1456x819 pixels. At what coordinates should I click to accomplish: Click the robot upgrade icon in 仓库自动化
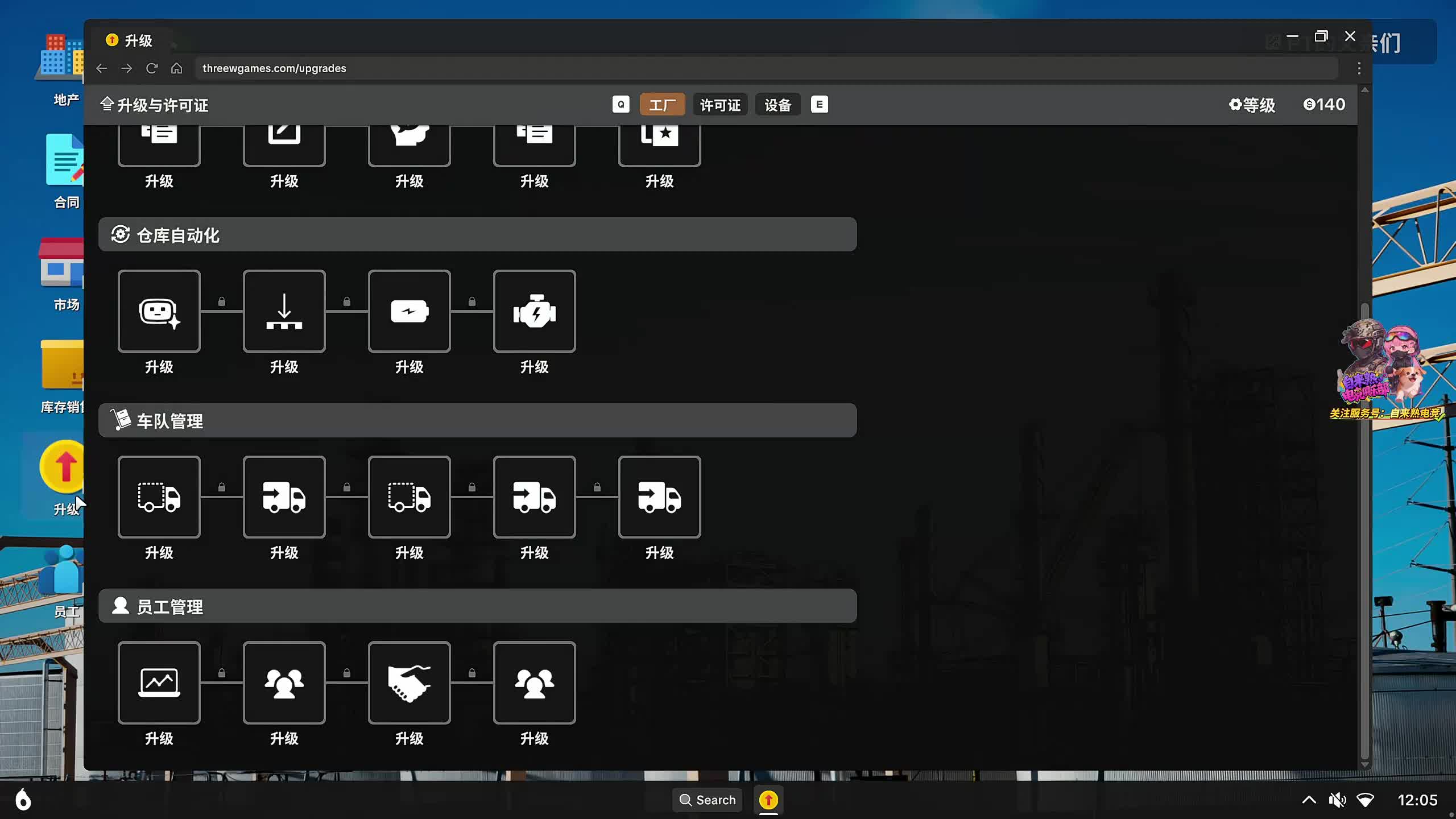point(159,311)
